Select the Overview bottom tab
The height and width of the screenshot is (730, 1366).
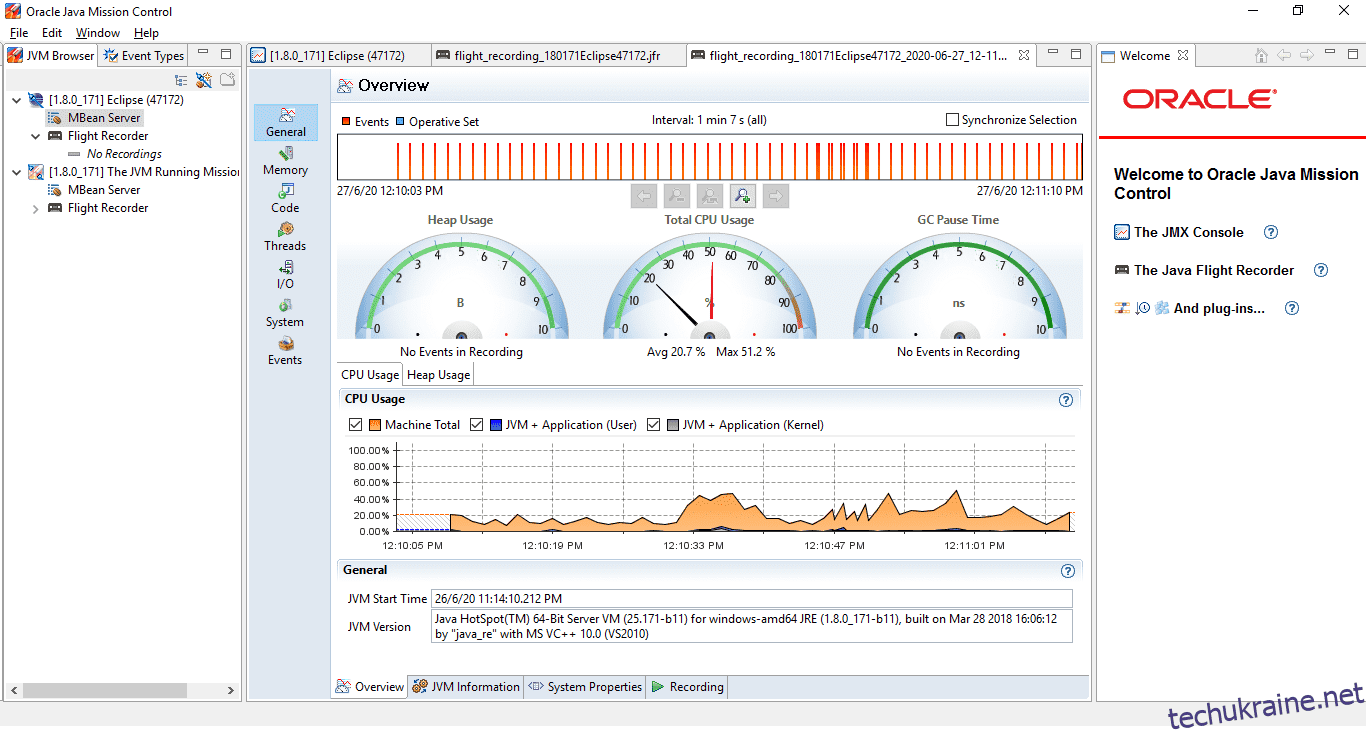coord(370,687)
